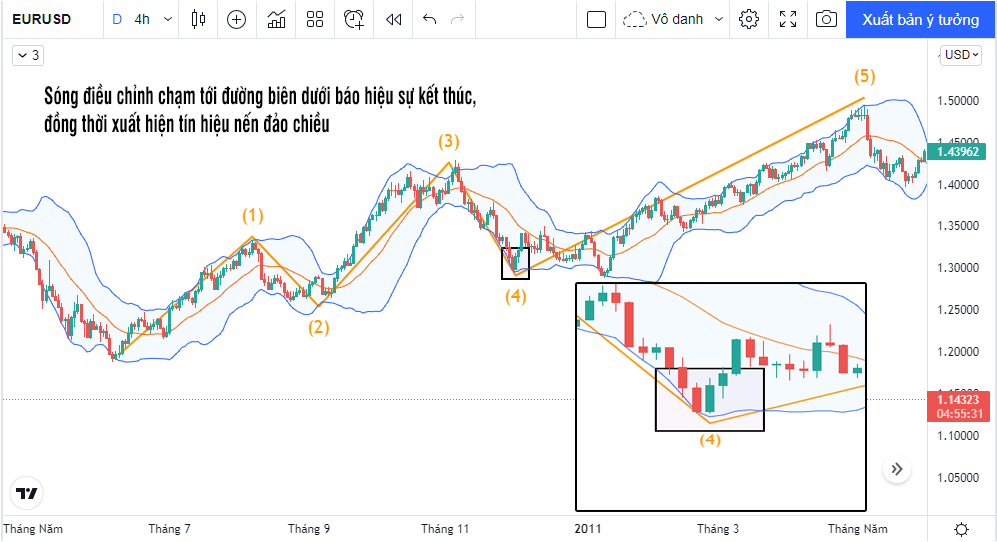The height and width of the screenshot is (542, 997).
Task: Click the 1.40000 price scale value
Action: 958,184
